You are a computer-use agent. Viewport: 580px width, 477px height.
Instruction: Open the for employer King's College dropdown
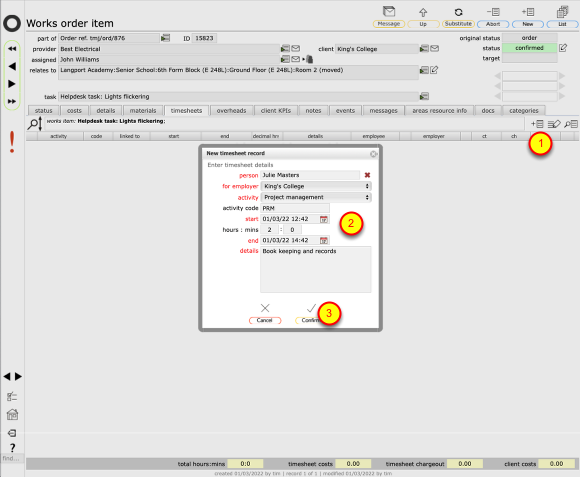(x=316, y=186)
